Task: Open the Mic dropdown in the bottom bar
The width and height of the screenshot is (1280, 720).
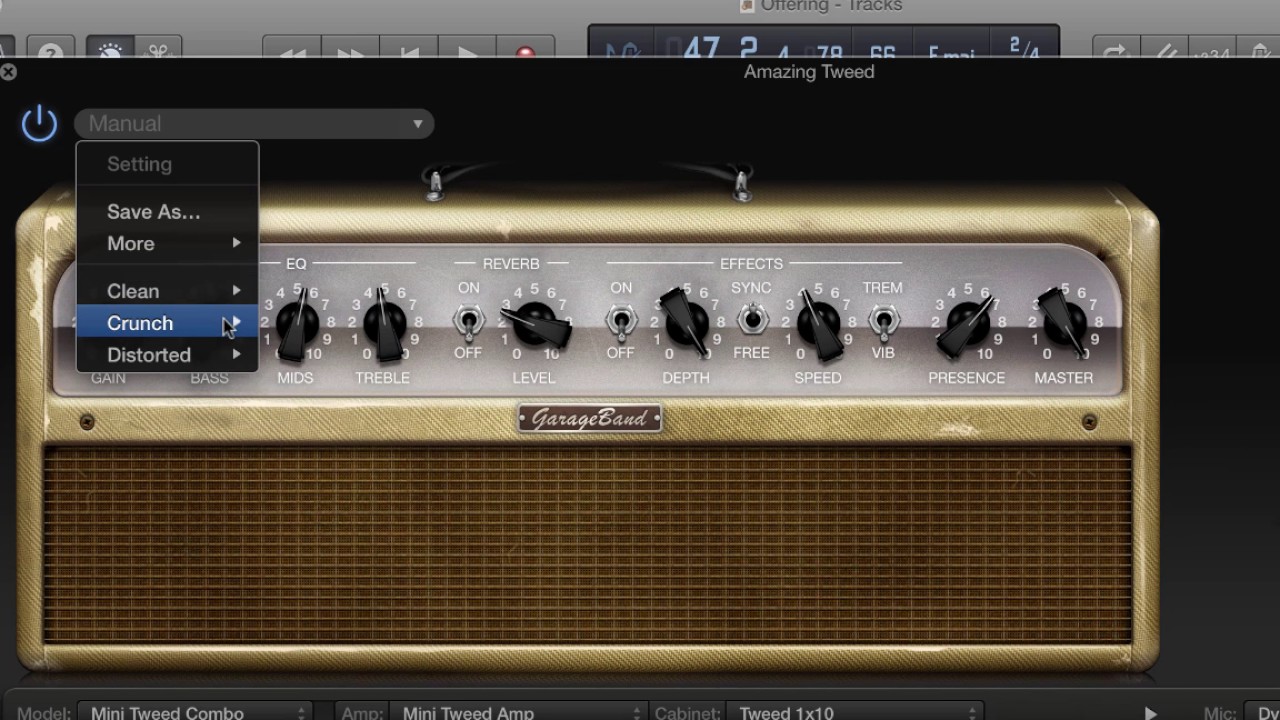Action: coord(1261,712)
